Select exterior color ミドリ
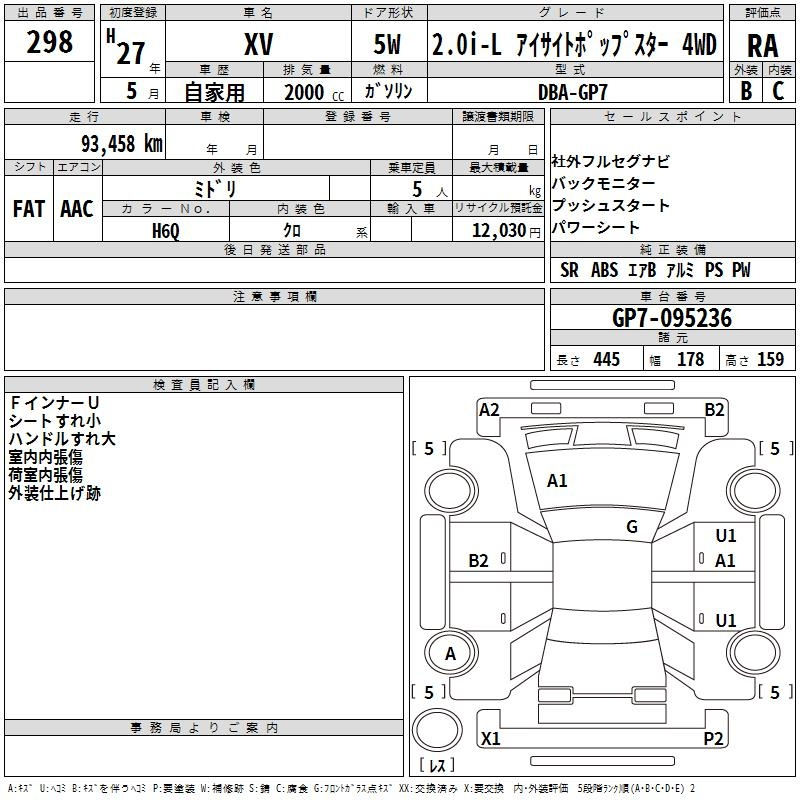Image resolution: width=800 pixels, height=800 pixels. (x=215, y=189)
